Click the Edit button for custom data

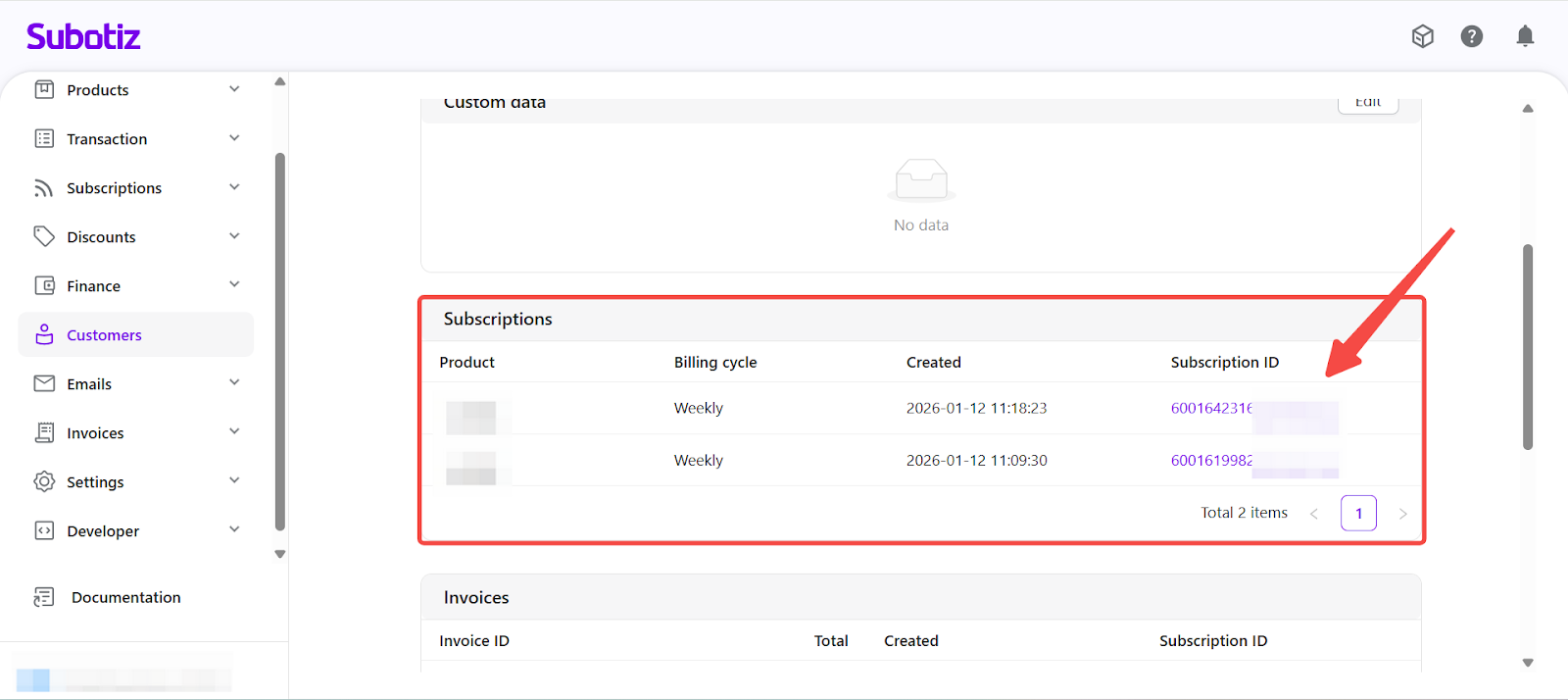pyautogui.click(x=1367, y=103)
